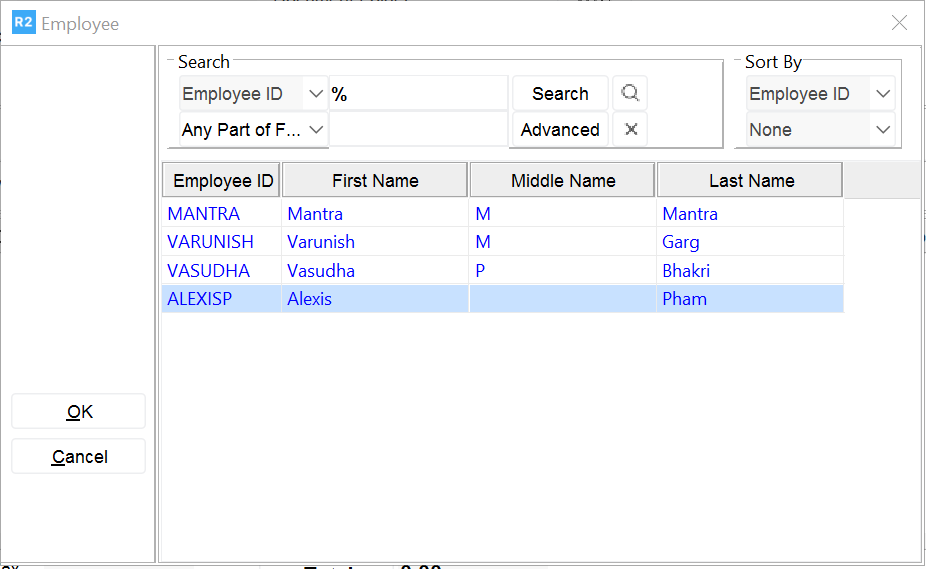Click the empty second search criteria field
Viewport: 926px width, 569px height.
(x=419, y=130)
